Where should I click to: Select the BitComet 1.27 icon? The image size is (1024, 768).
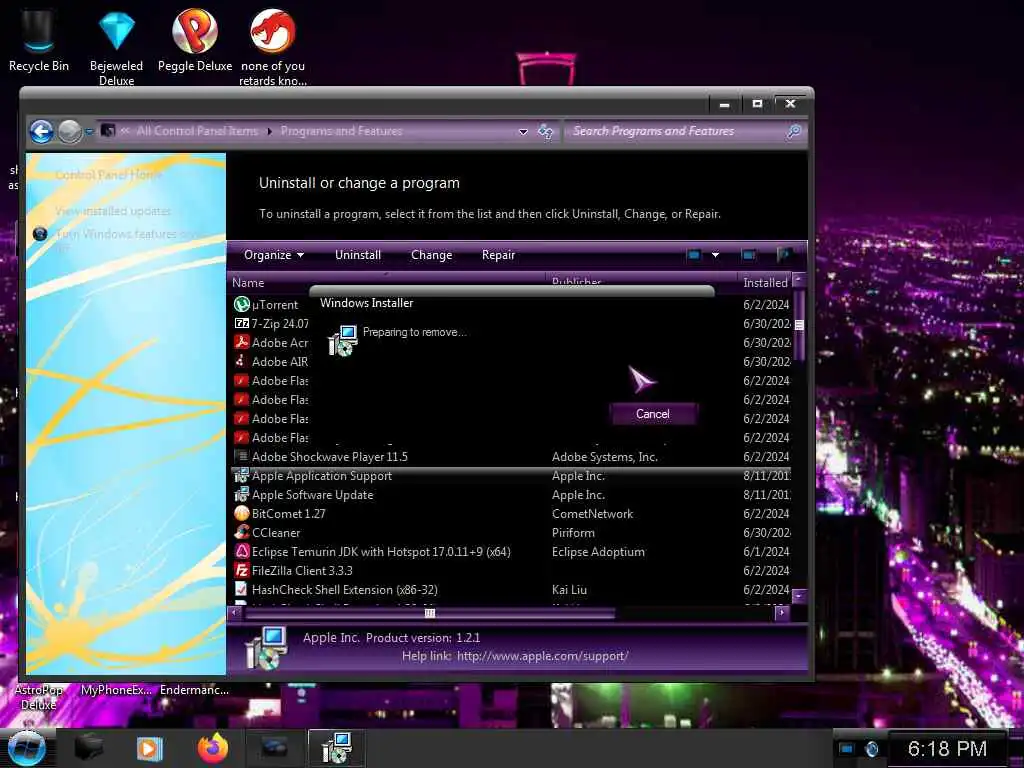pyautogui.click(x=242, y=513)
